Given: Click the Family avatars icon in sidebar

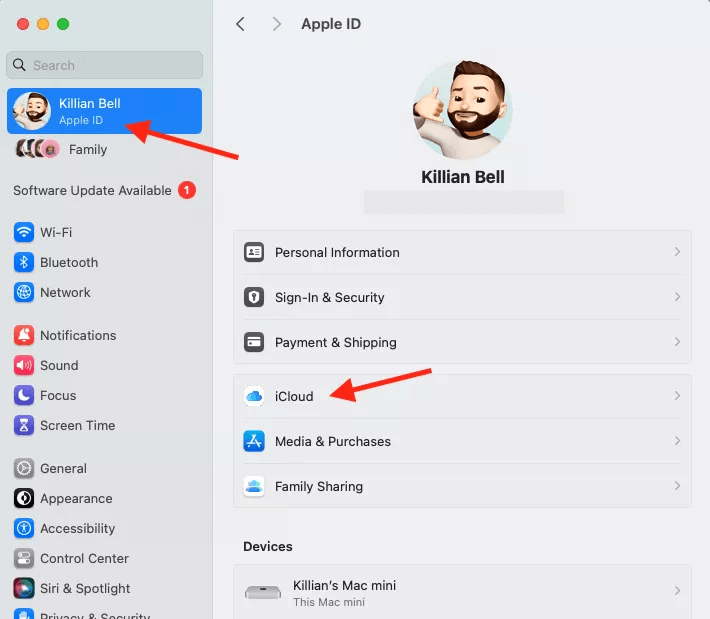Looking at the screenshot, I should click(x=38, y=149).
